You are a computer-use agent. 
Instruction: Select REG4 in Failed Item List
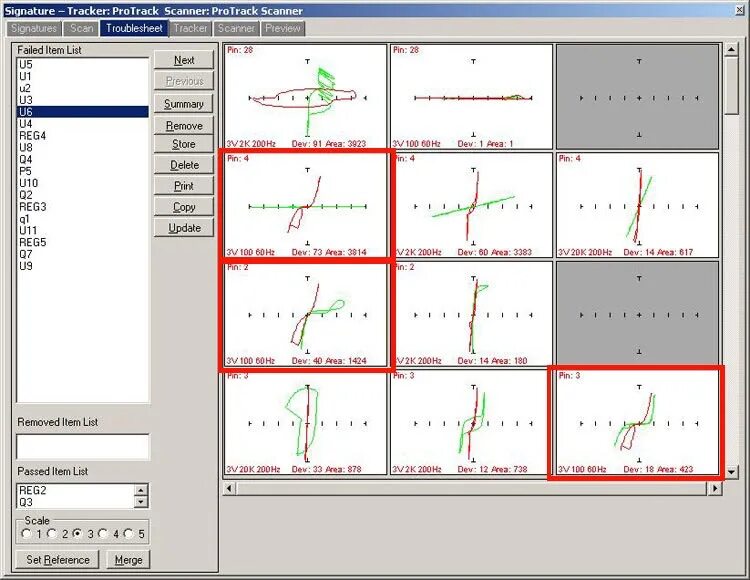pyautogui.click(x=83, y=136)
